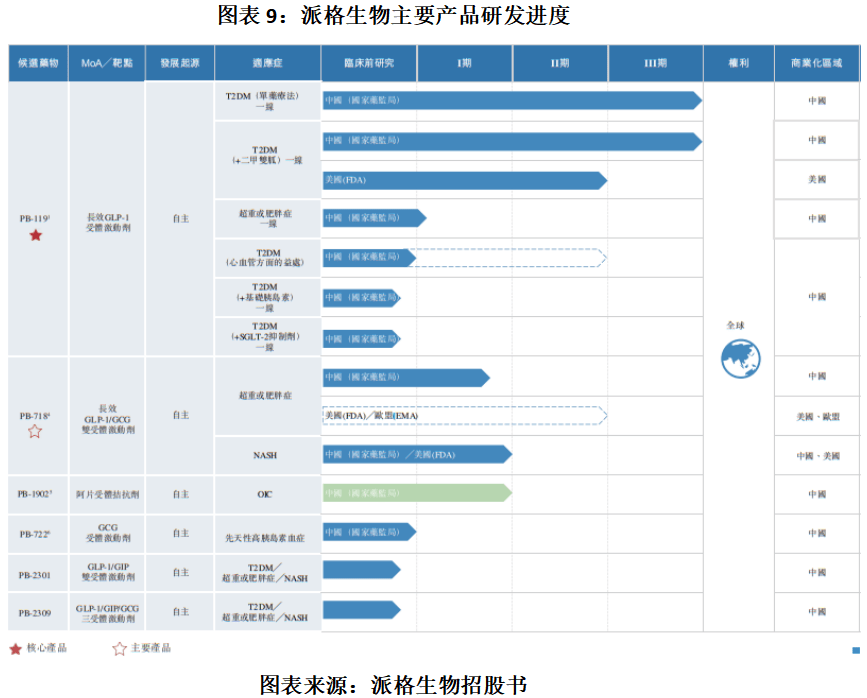Click the small blue square at bottom right
This screenshot has height=698, width=867.
pyautogui.click(x=856, y=650)
